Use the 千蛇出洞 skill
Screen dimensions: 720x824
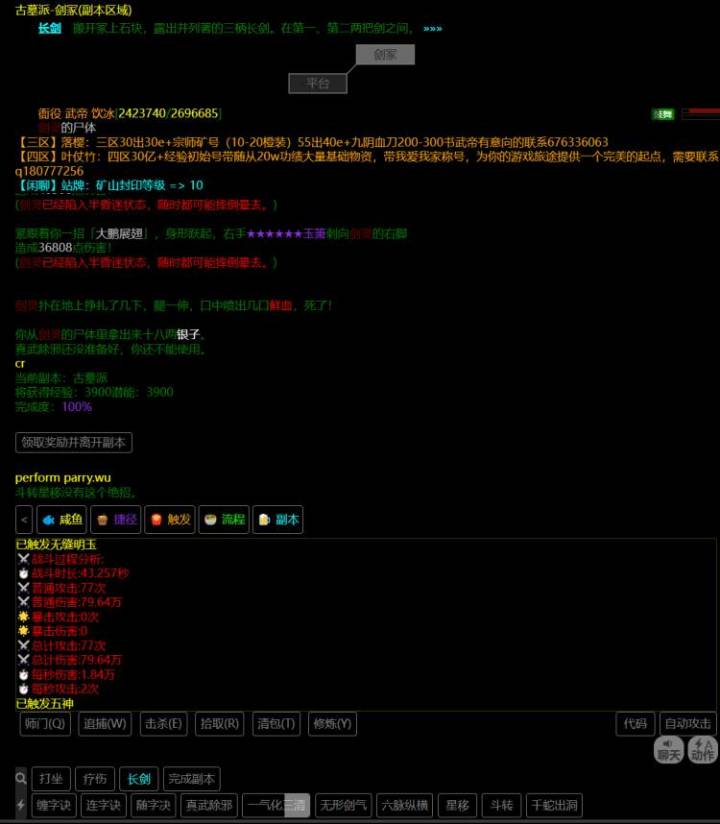(554, 805)
